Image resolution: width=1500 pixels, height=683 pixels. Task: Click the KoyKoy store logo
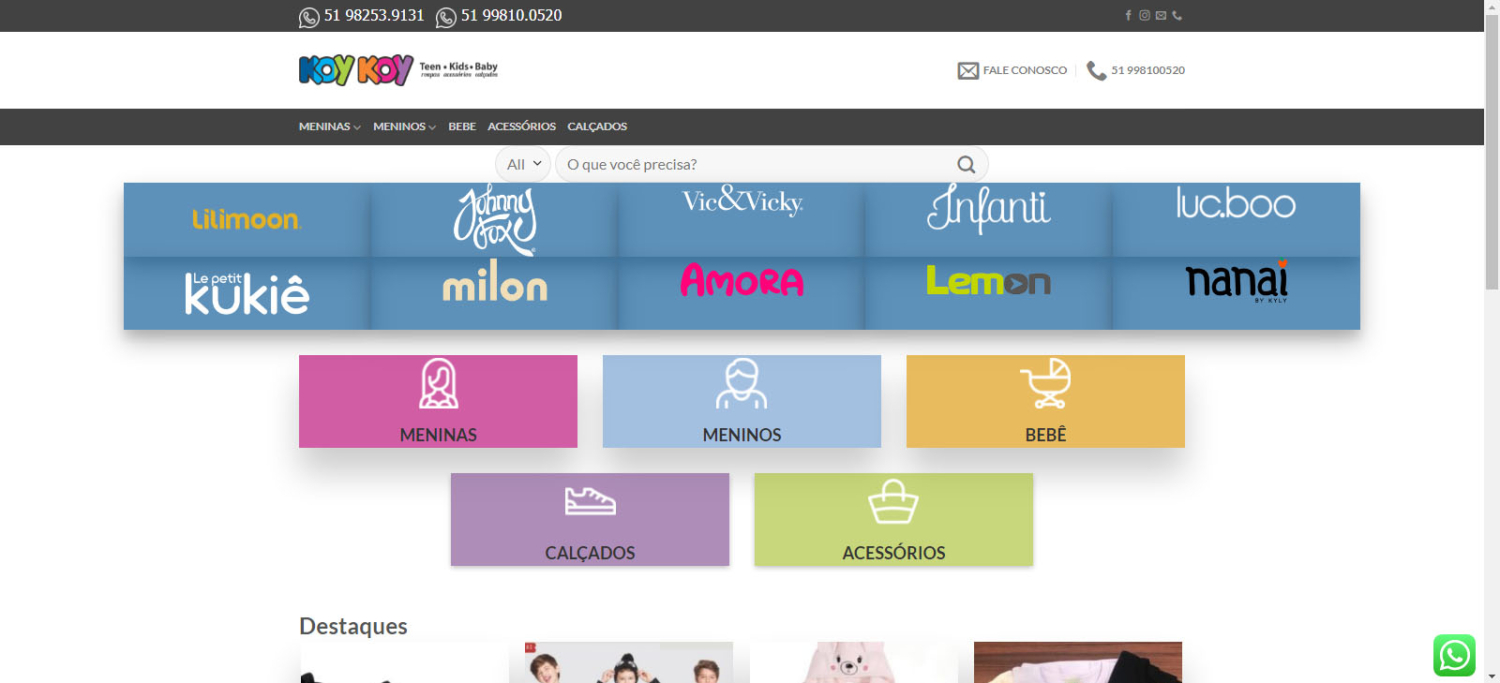coord(398,70)
